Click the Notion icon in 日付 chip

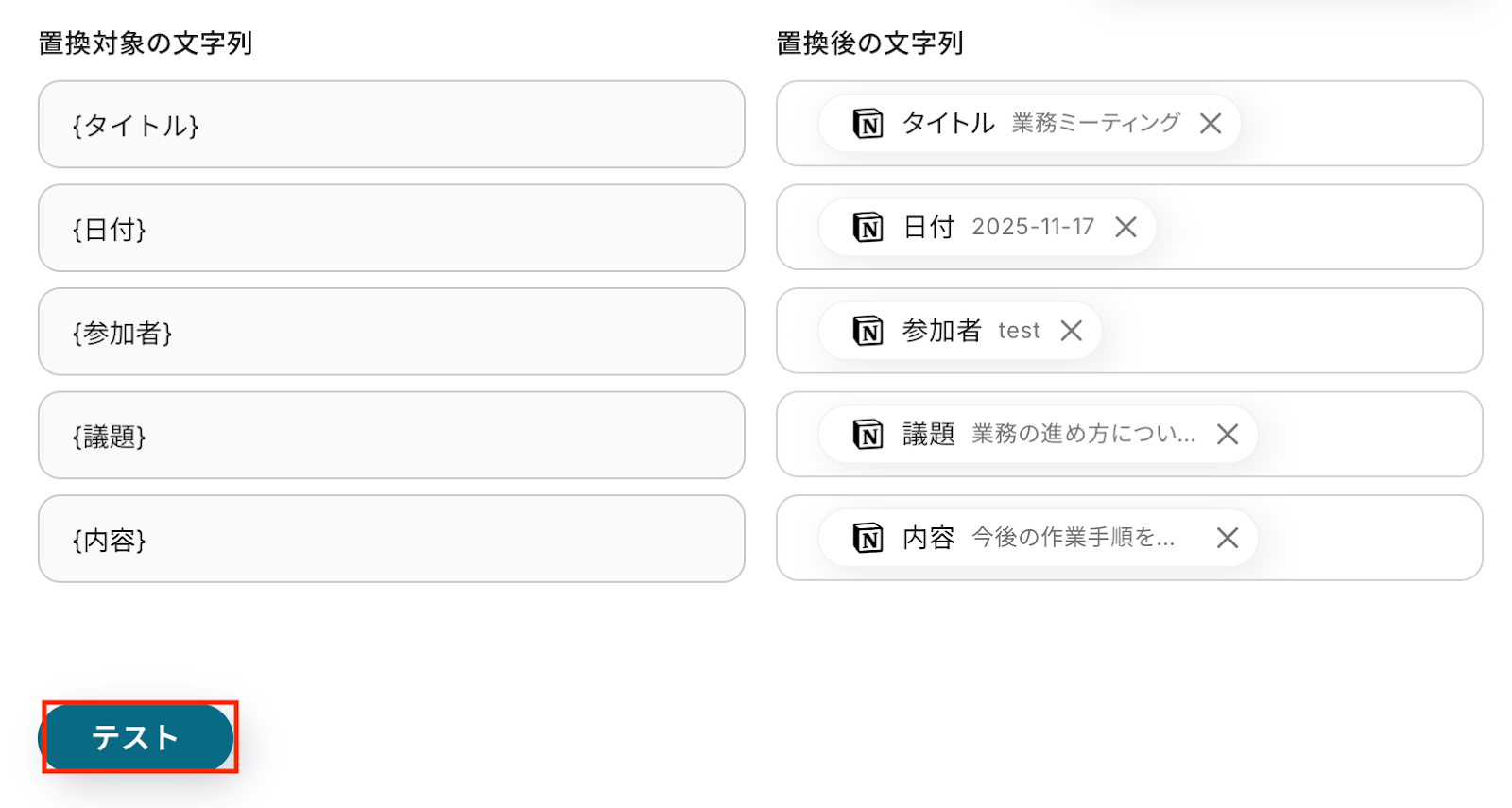pyautogui.click(x=868, y=228)
